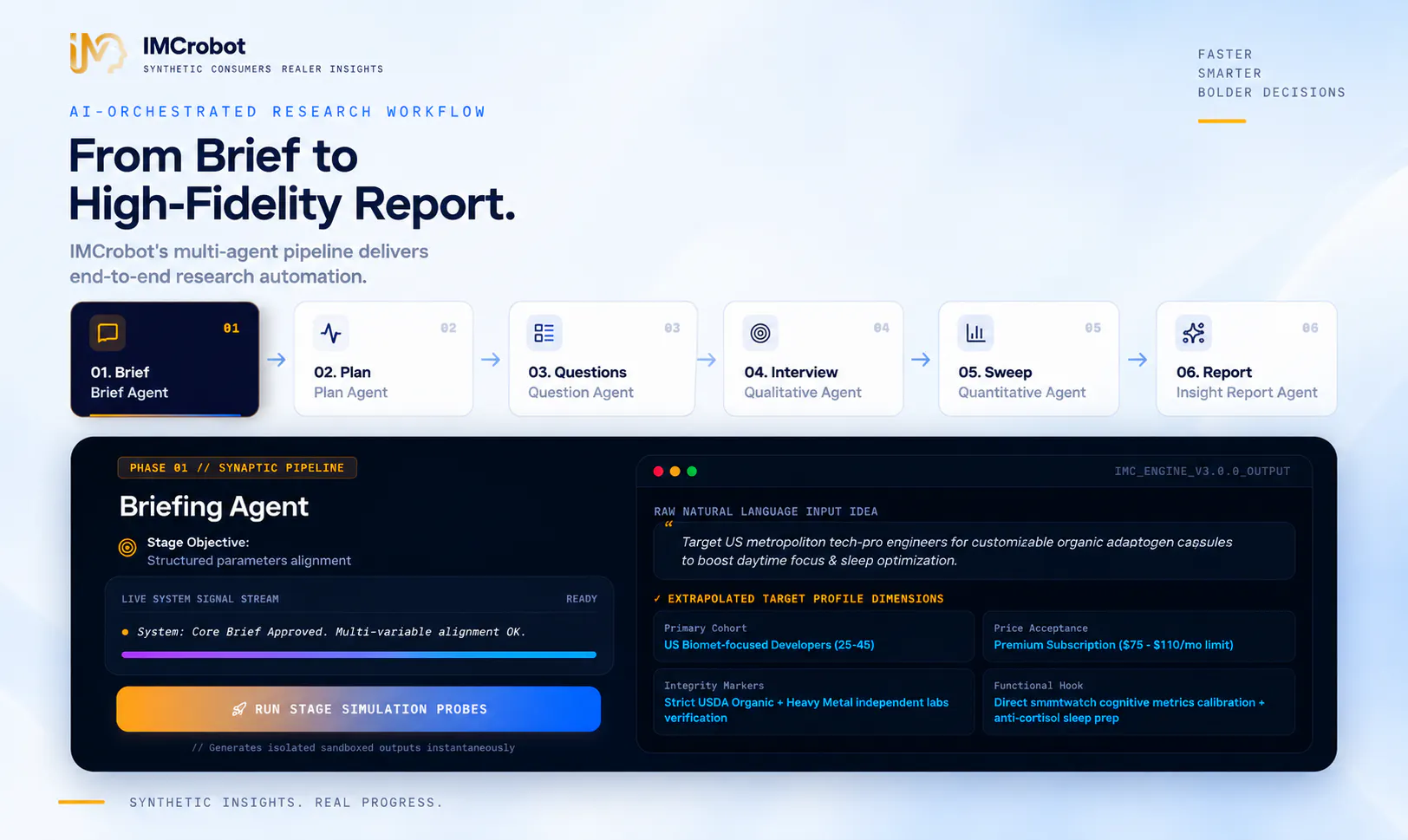Click Faster Smarter Bolder Decisions text
The width and height of the screenshot is (1408, 840).
[x=1271, y=74]
